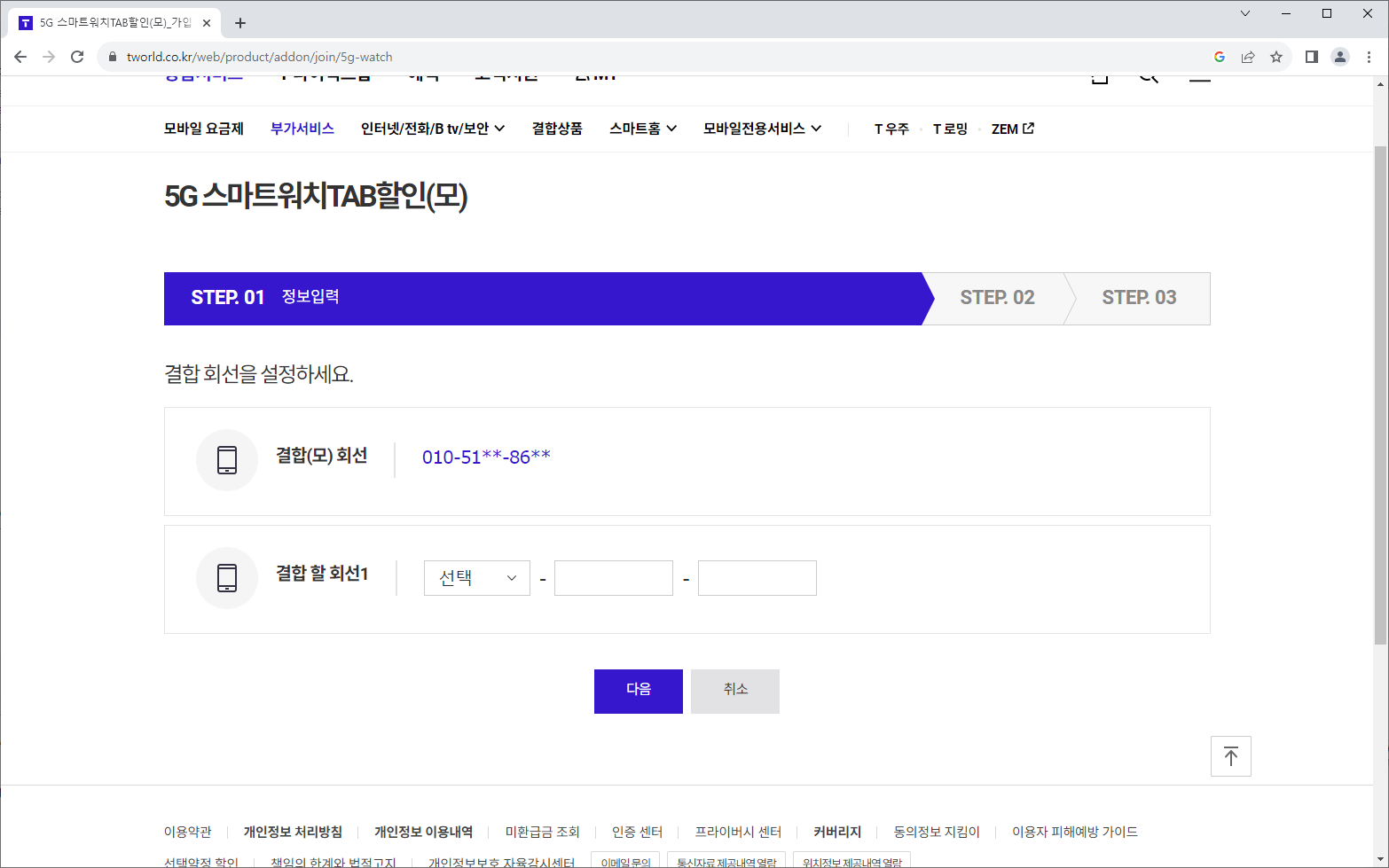
Task: Open 동의정보 지킴이 link
Action: (937, 832)
